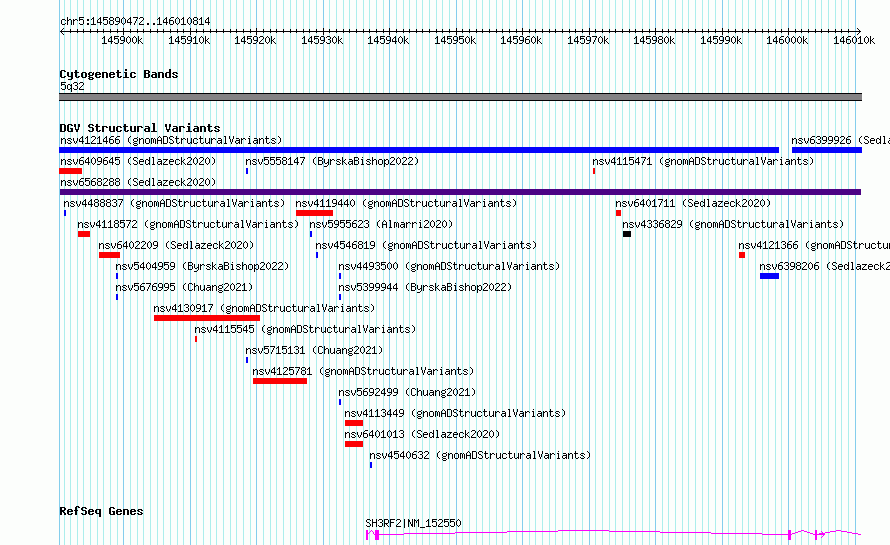Click nsv6401013 (Sedlazeck2020) label

click(422, 434)
